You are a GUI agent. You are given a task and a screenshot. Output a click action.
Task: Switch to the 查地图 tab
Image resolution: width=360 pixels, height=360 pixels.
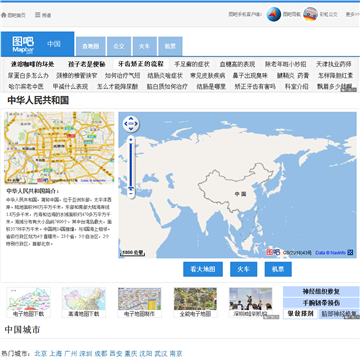[x=91, y=46]
